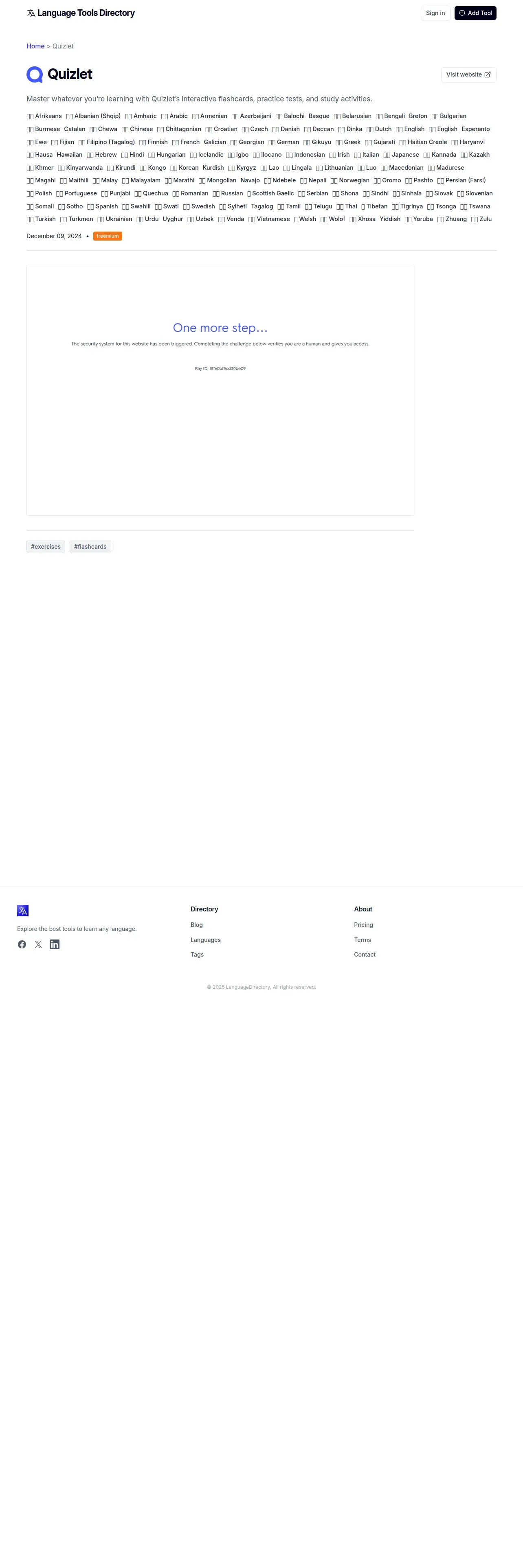Image resolution: width=523 pixels, height=1568 pixels.
Task: Click the Basque language link
Action: (x=319, y=116)
